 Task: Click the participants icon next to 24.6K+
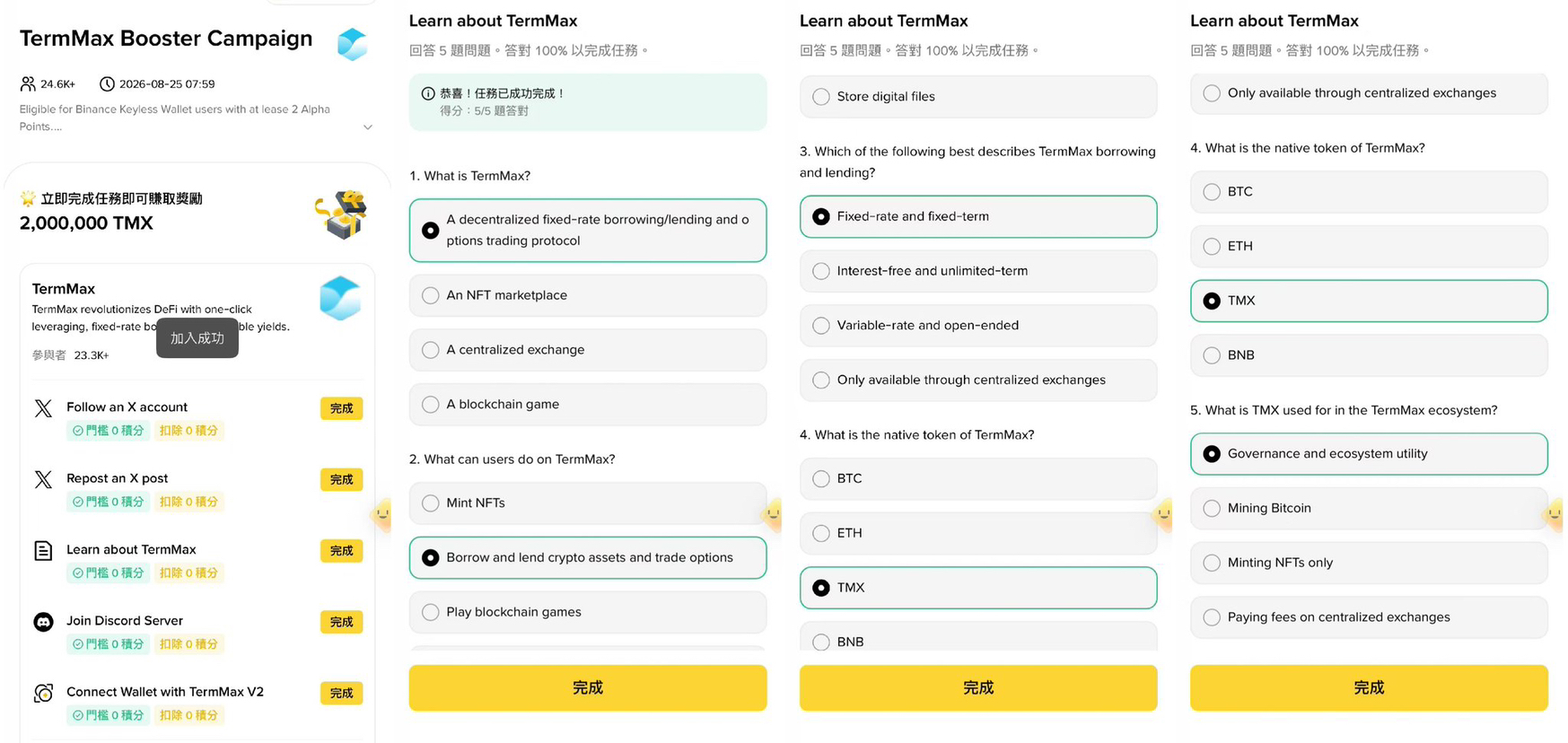point(28,84)
